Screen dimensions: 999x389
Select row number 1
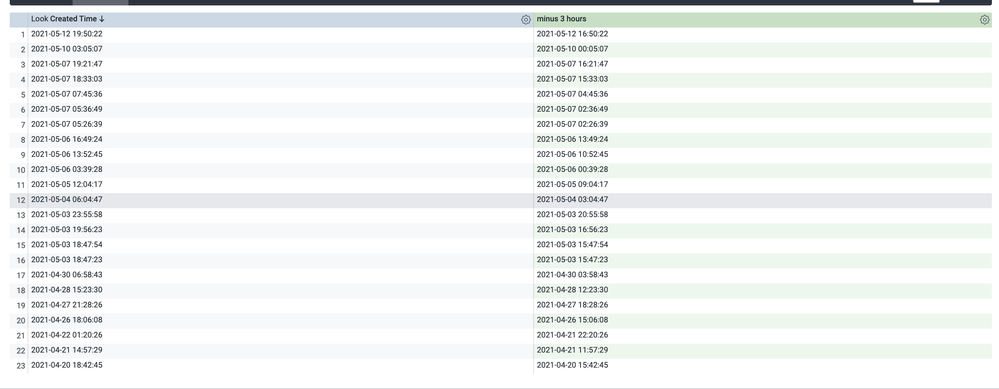[x=23, y=34]
